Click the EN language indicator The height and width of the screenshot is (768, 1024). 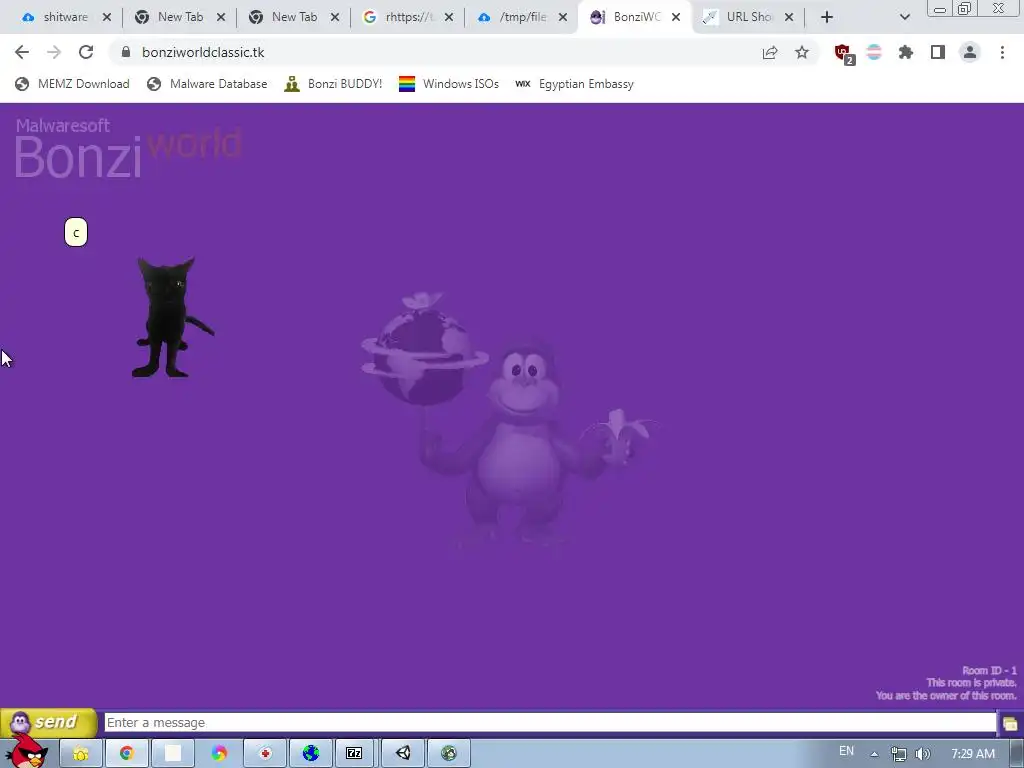pyautogui.click(x=846, y=751)
